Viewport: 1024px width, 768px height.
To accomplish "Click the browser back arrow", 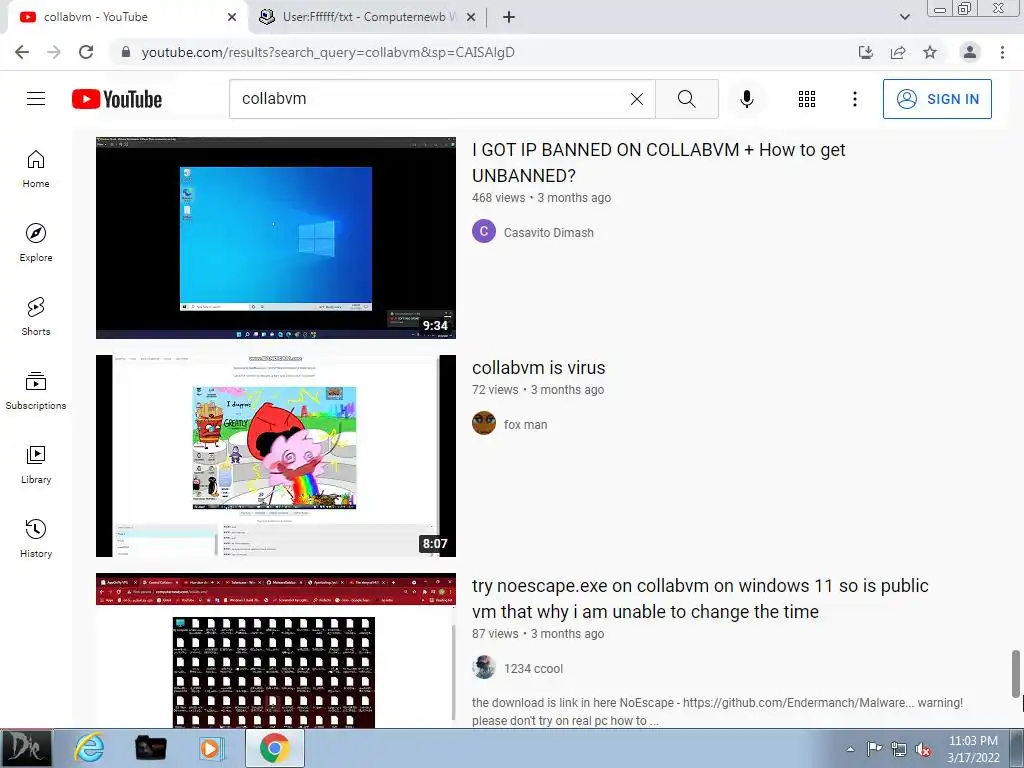I will 22,52.
